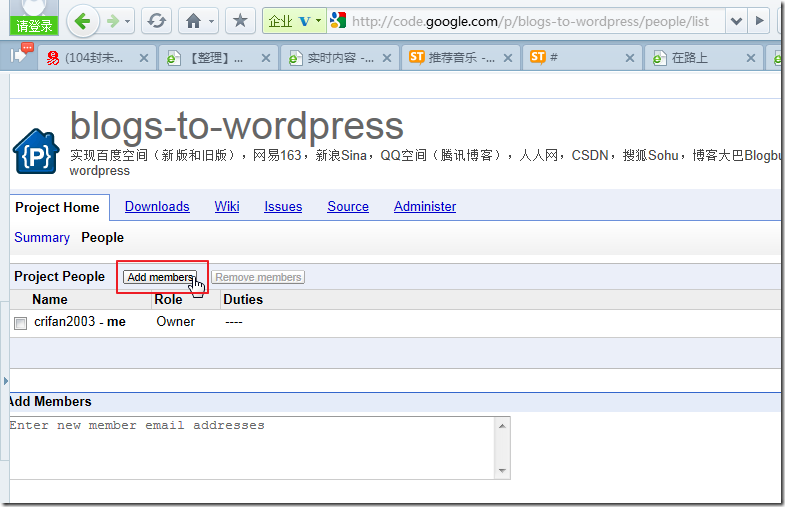Click the Remove members button
This screenshot has height=507, width=785.
(x=258, y=277)
